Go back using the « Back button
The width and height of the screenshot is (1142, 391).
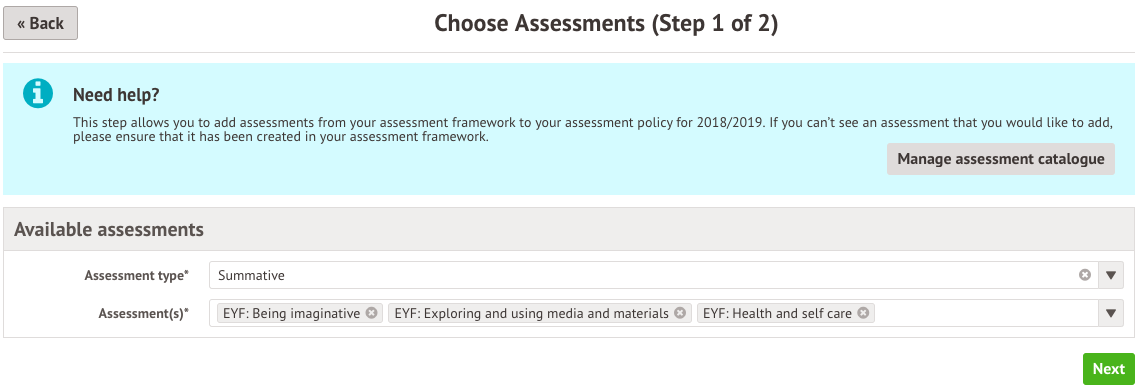(x=41, y=23)
